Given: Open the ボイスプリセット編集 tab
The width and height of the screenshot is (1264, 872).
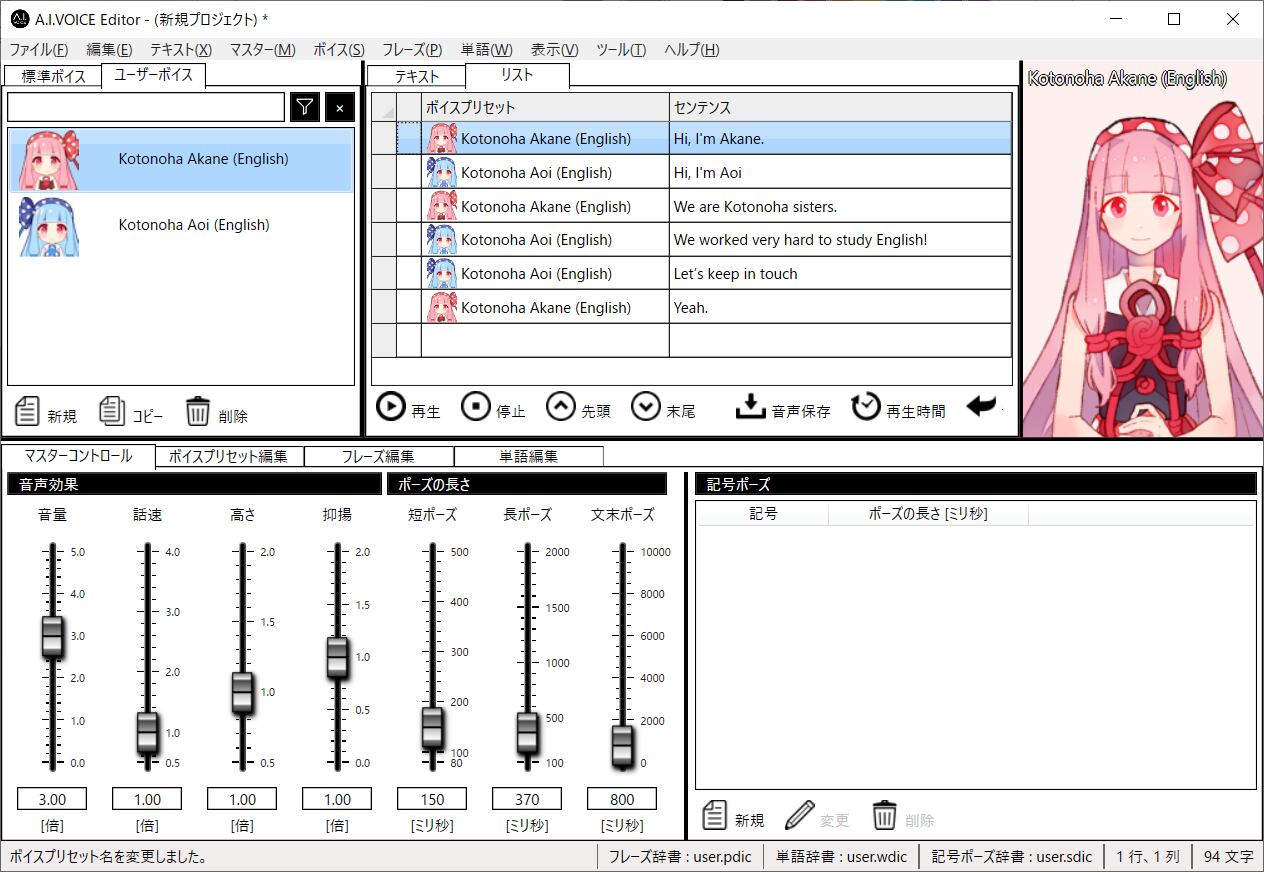Looking at the screenshot, I should [x=229, y=457].
